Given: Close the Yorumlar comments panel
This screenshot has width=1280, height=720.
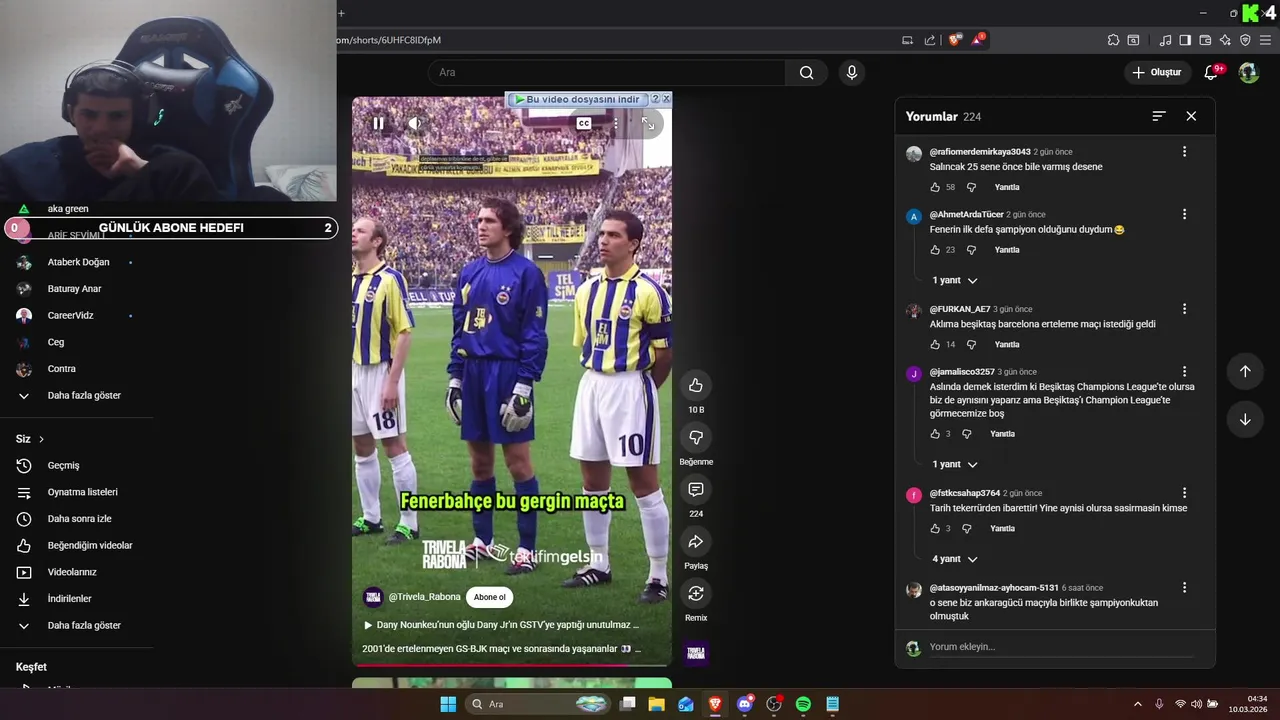Looking at the screenshot, I should point(1191,116).
